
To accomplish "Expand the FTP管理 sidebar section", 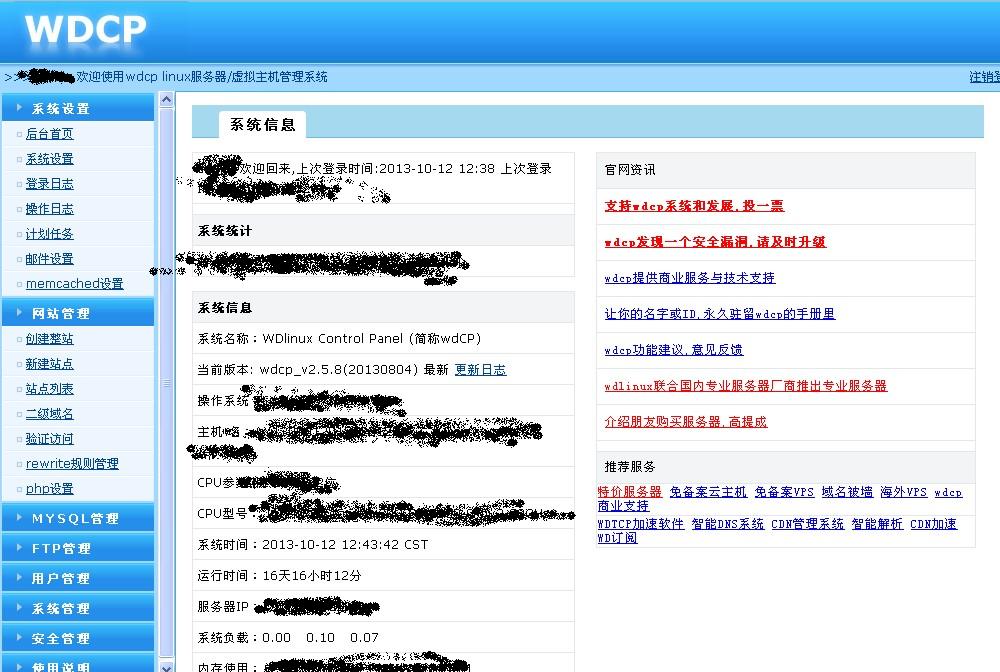I will 78,548.
